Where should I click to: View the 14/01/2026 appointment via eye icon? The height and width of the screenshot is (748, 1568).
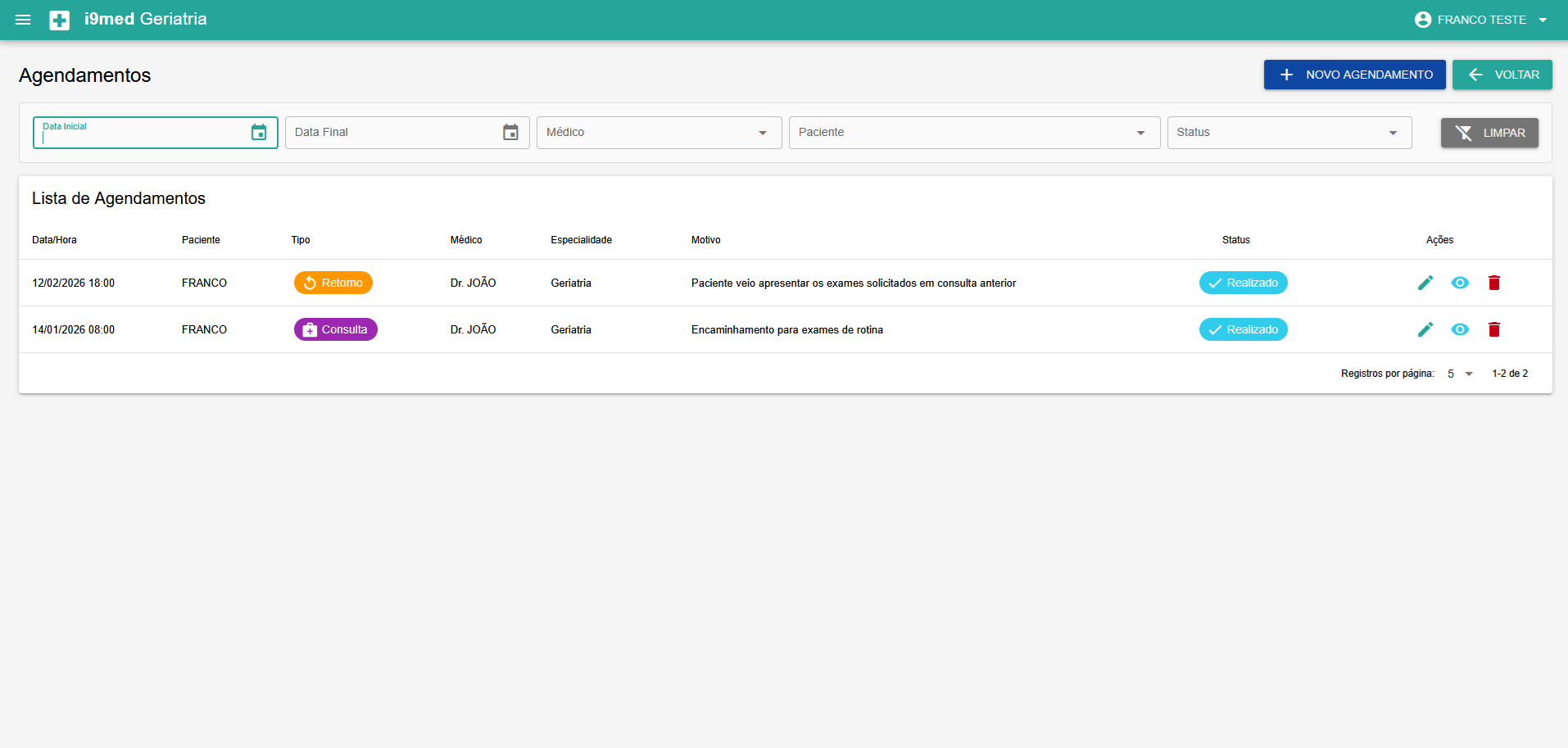coord(1460,329)
